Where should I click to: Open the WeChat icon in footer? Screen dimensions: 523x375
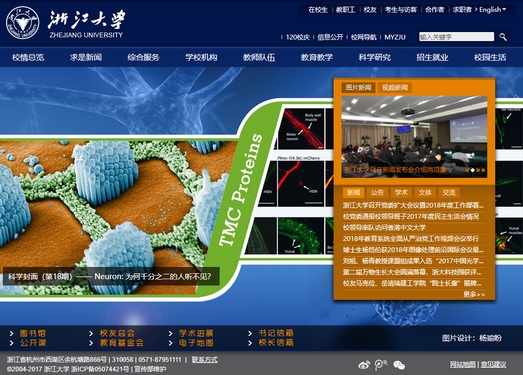click(x=399, y=365)
